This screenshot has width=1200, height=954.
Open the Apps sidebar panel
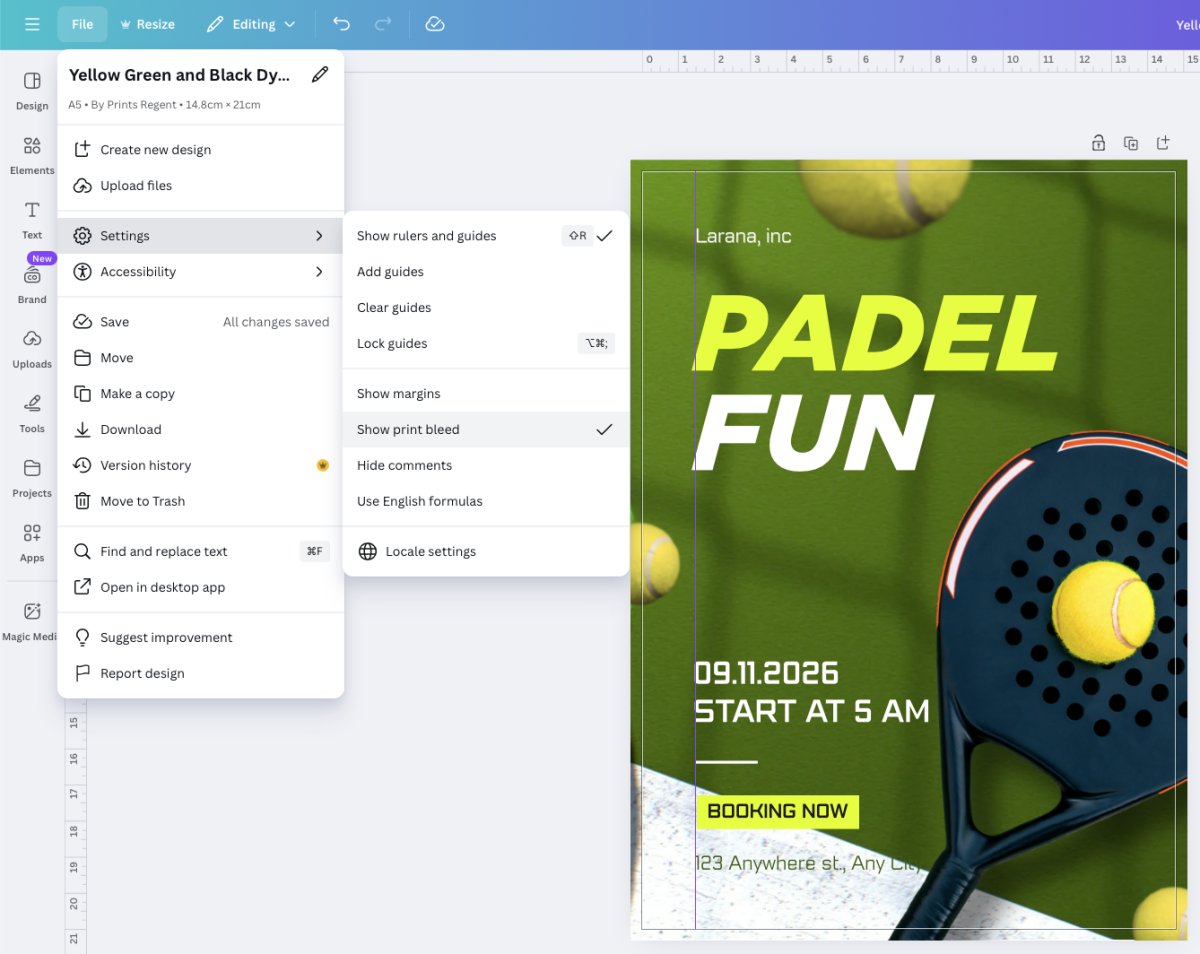[x=32, y=542]
